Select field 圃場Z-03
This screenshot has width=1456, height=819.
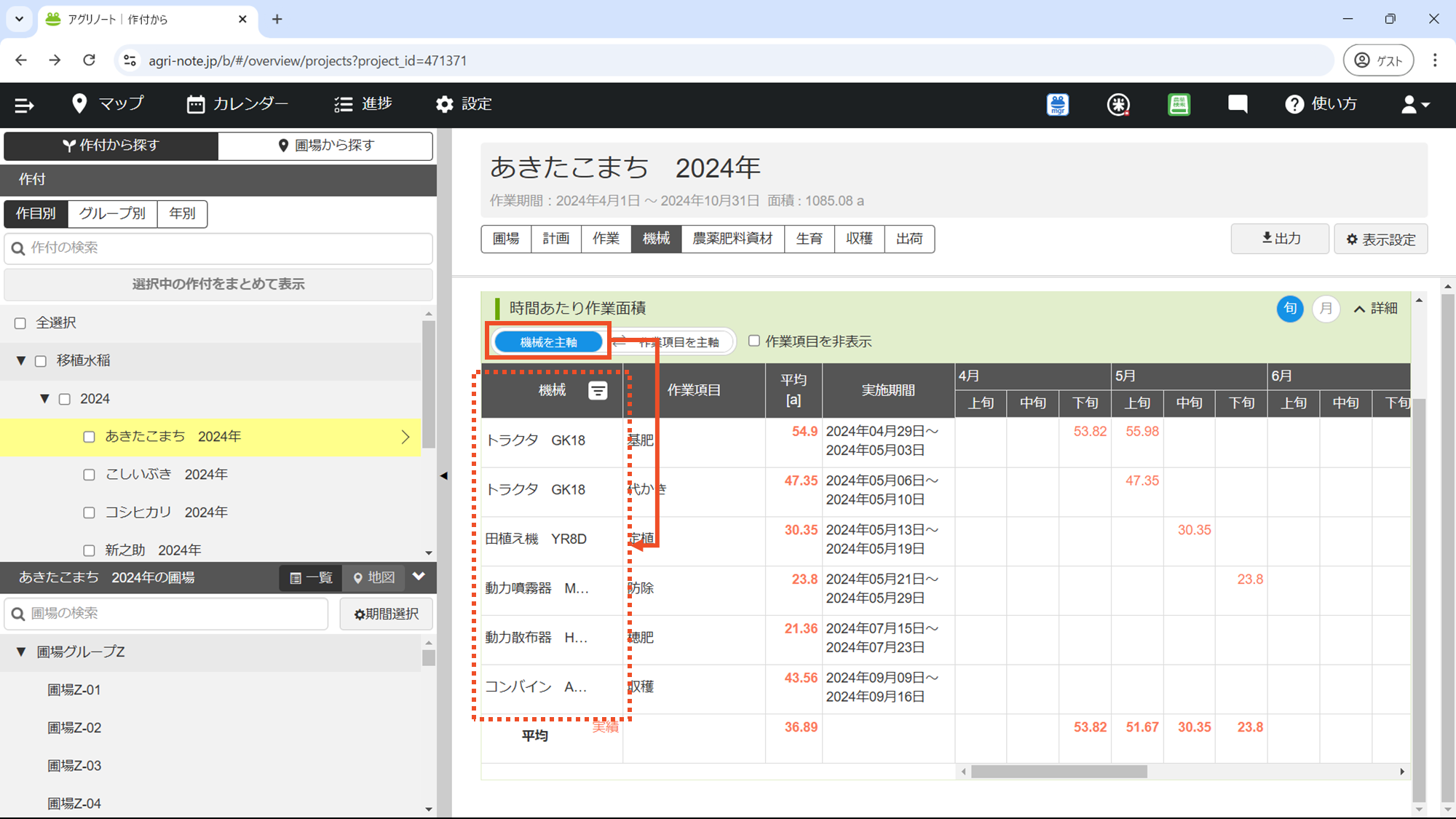[x=74, y=766]
